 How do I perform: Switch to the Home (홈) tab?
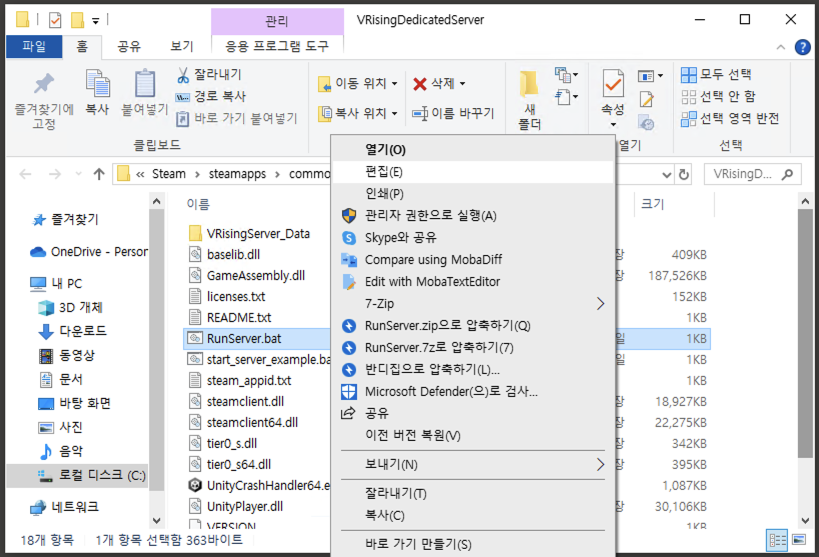click(x=82, y=47)
